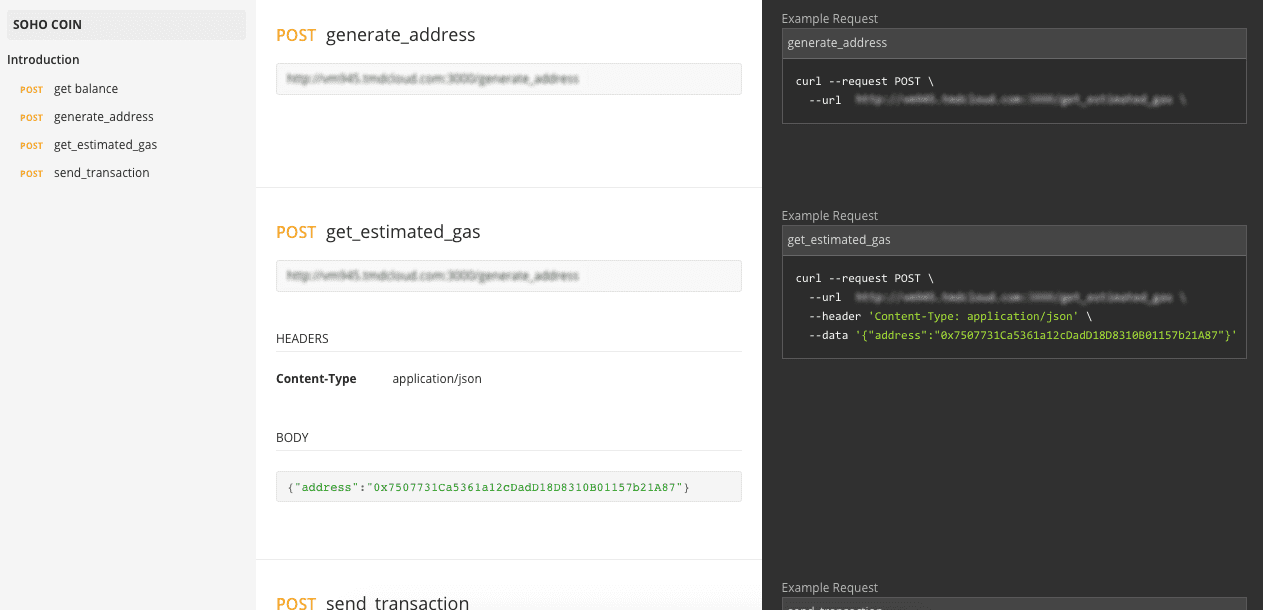Screen dimensions: 1263x610
Task: Select the --data line in get_estimated_gas example
Action: pos(1022,335)
